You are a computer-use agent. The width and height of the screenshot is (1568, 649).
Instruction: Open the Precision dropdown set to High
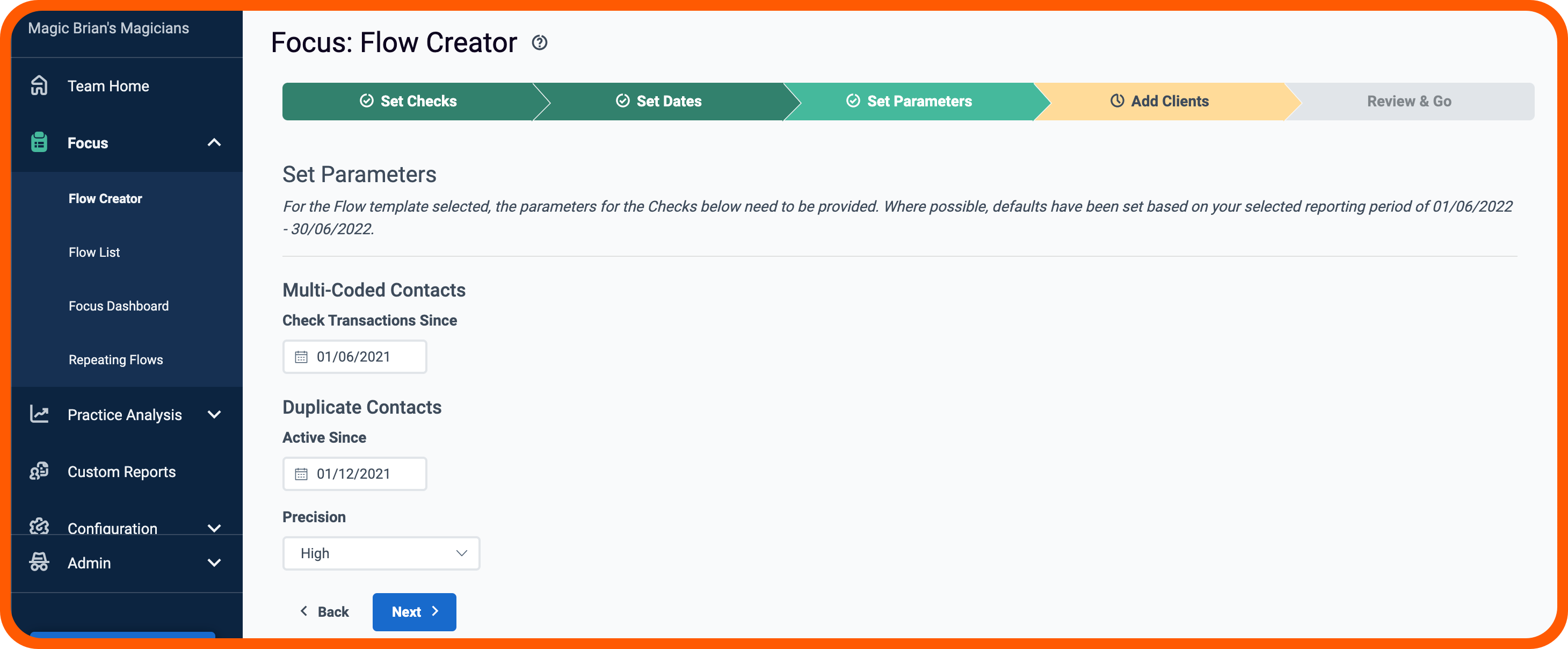[381, 553]
